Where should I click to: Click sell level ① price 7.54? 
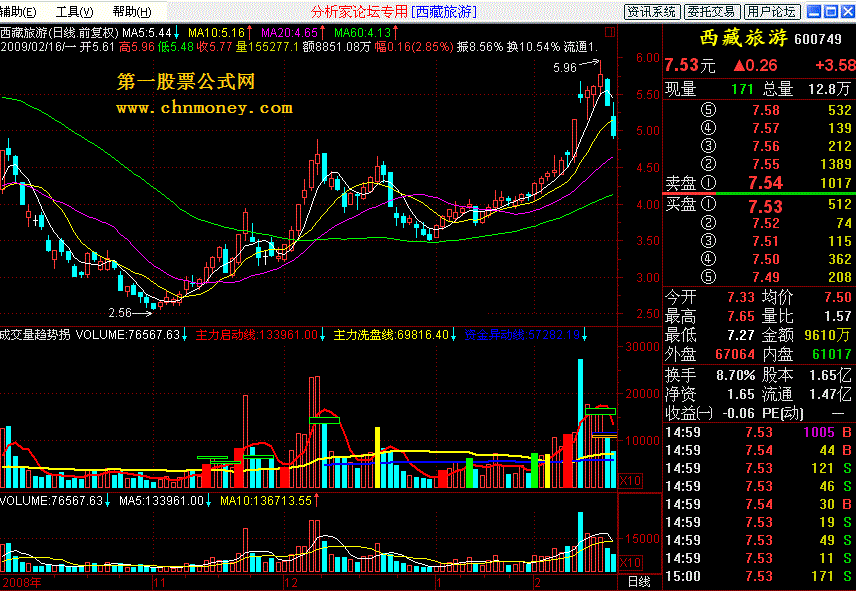(765, 183)
